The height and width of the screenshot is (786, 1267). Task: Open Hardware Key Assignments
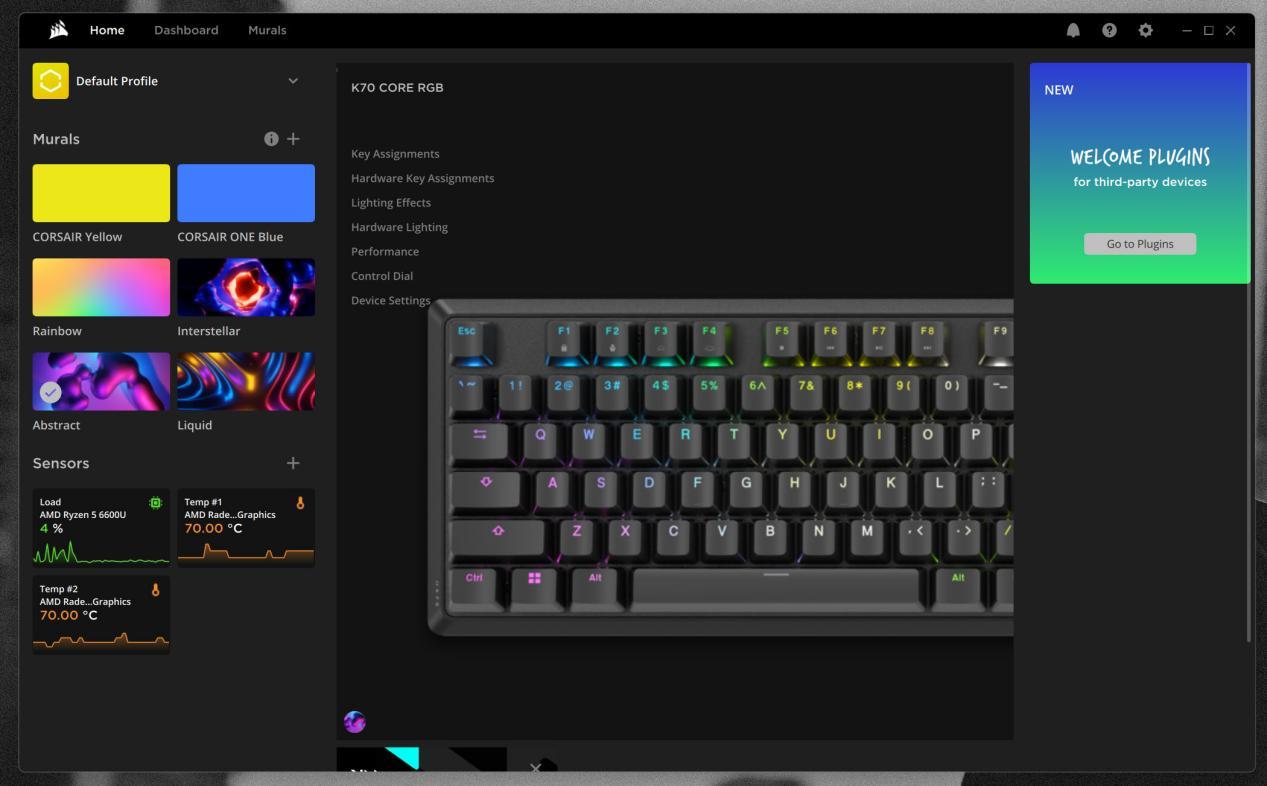pos(422,178)
